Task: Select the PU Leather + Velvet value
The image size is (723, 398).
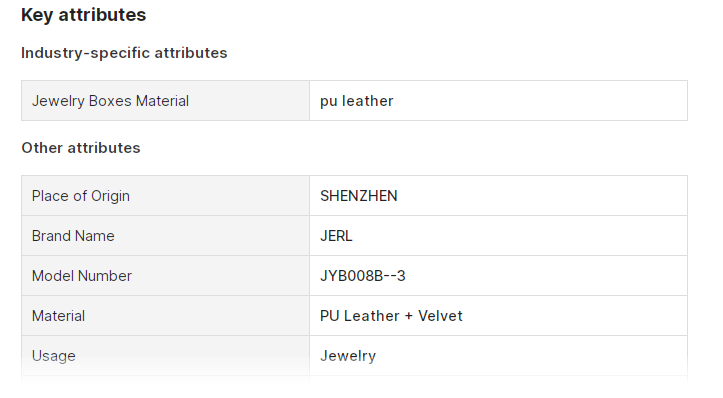Action: pos(391,316)
